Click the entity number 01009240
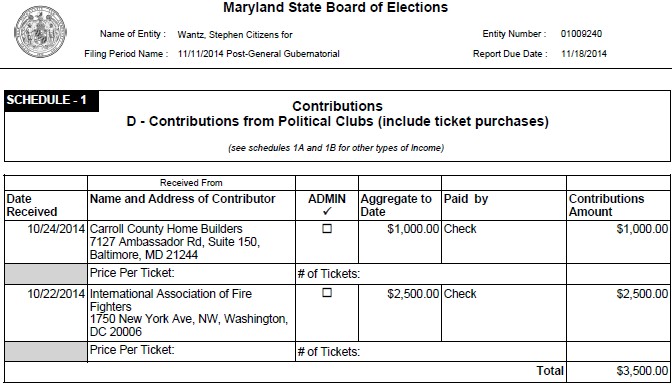Screen dimensions: 672x385 (x=581, y=34)
